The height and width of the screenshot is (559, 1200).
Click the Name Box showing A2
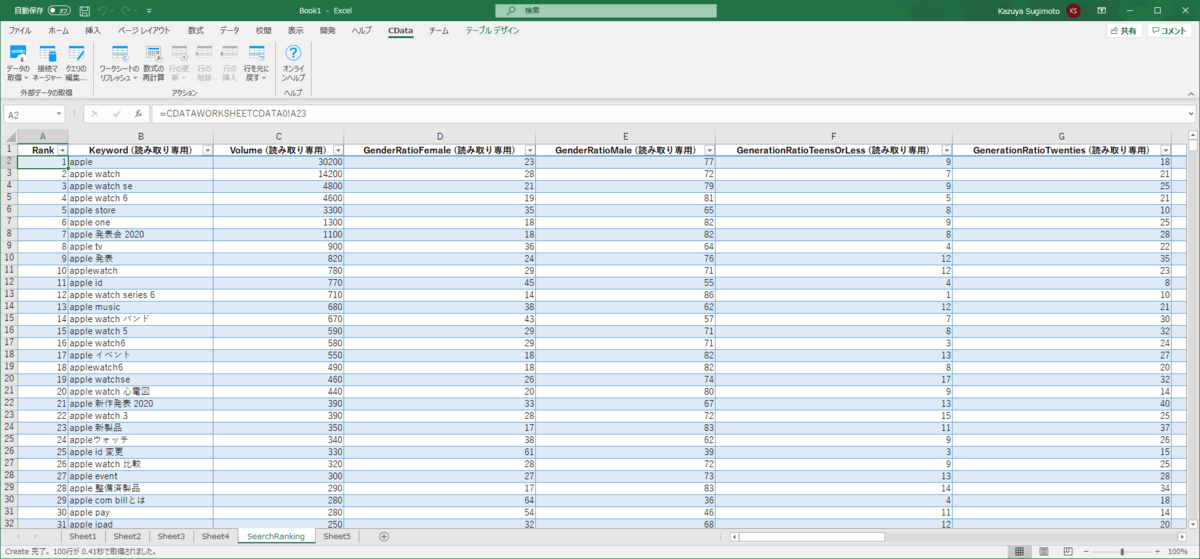(x=30, y=114)
